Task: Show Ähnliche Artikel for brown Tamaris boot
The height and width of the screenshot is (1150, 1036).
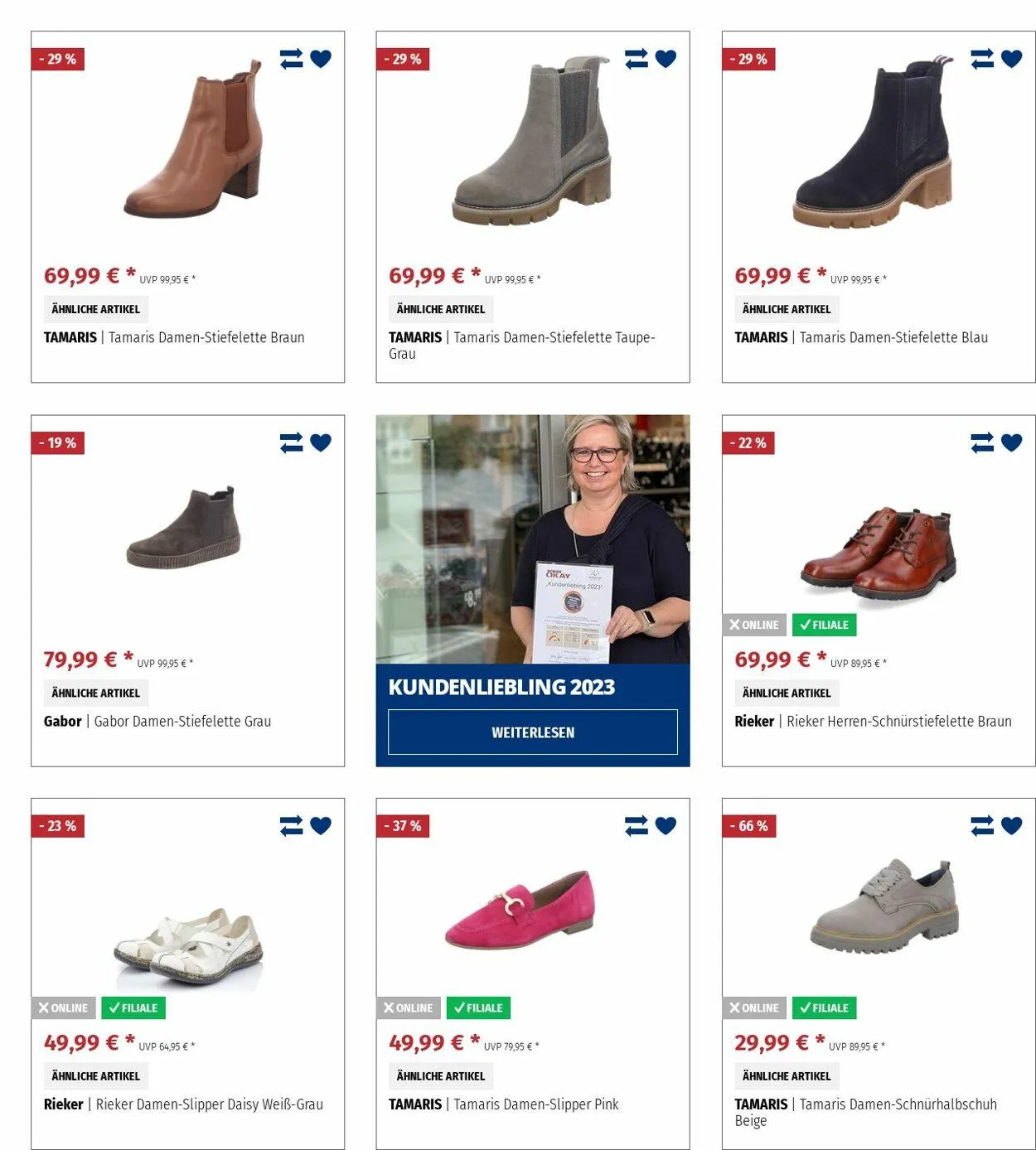Action: [x=96, y=309]
